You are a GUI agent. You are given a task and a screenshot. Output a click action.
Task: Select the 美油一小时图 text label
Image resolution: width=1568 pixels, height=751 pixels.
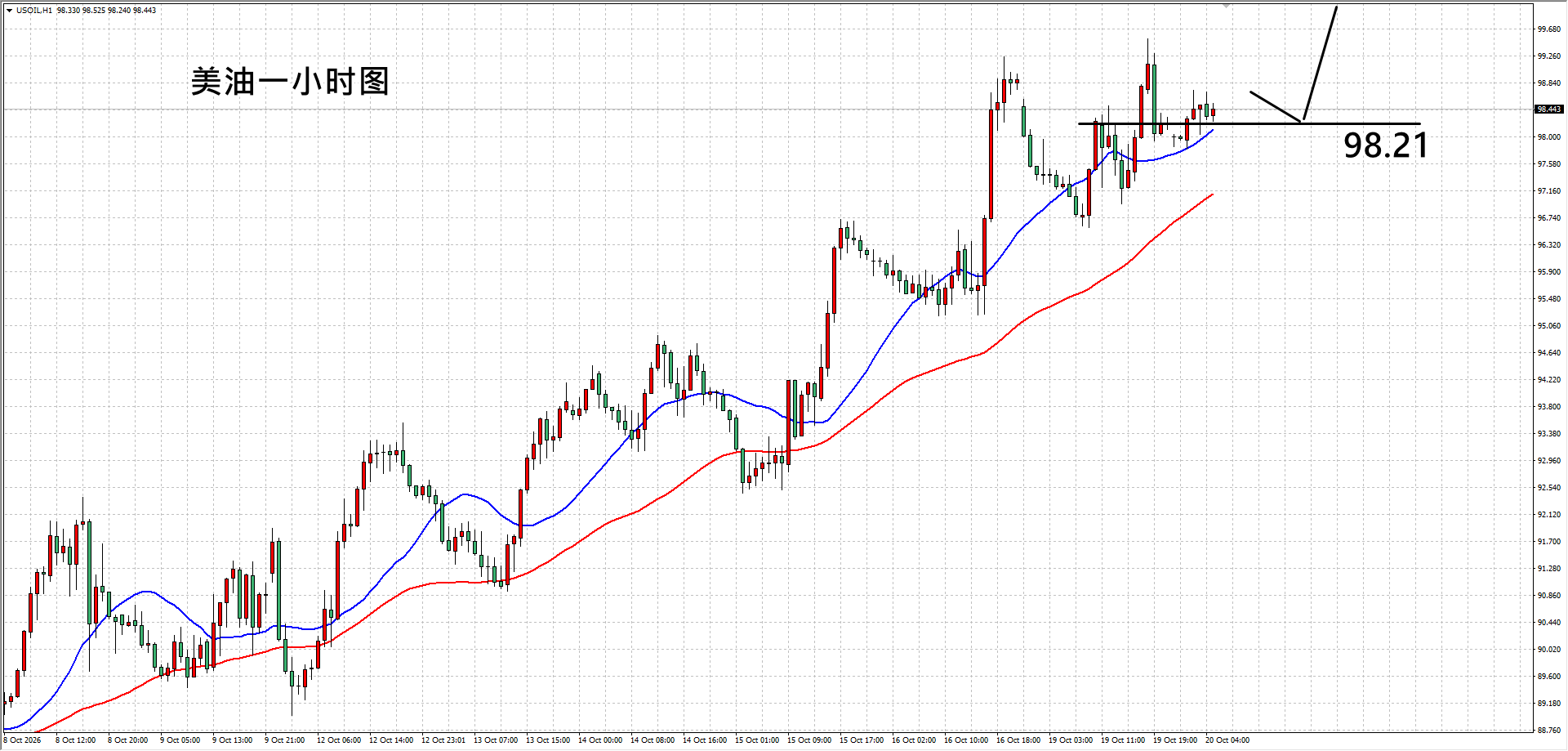pyautogui.click(x=290, y=82)
